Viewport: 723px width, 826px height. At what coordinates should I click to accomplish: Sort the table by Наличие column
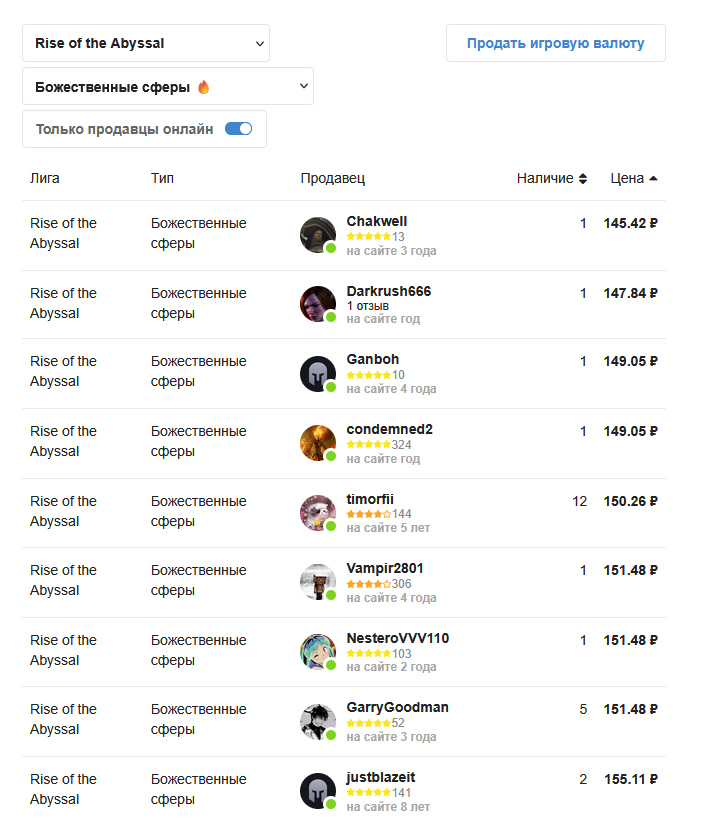(552, 179)
